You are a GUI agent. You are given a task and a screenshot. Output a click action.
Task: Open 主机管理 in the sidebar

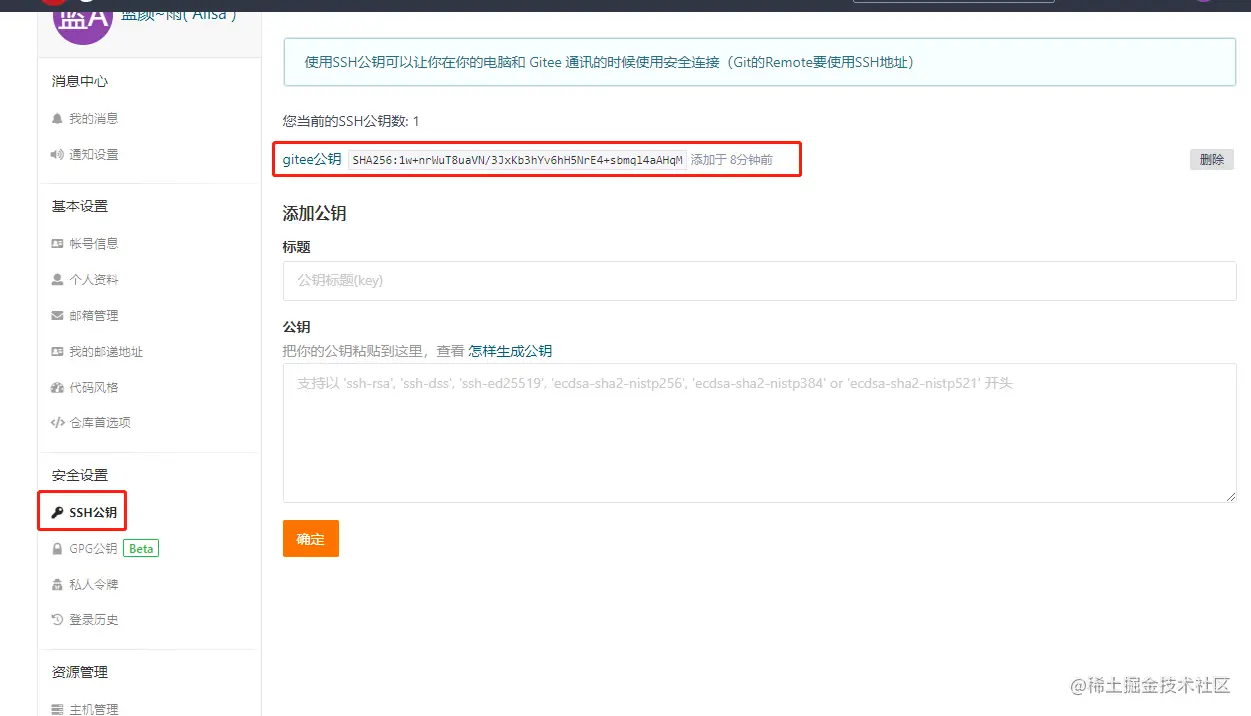tap(93, 709)
